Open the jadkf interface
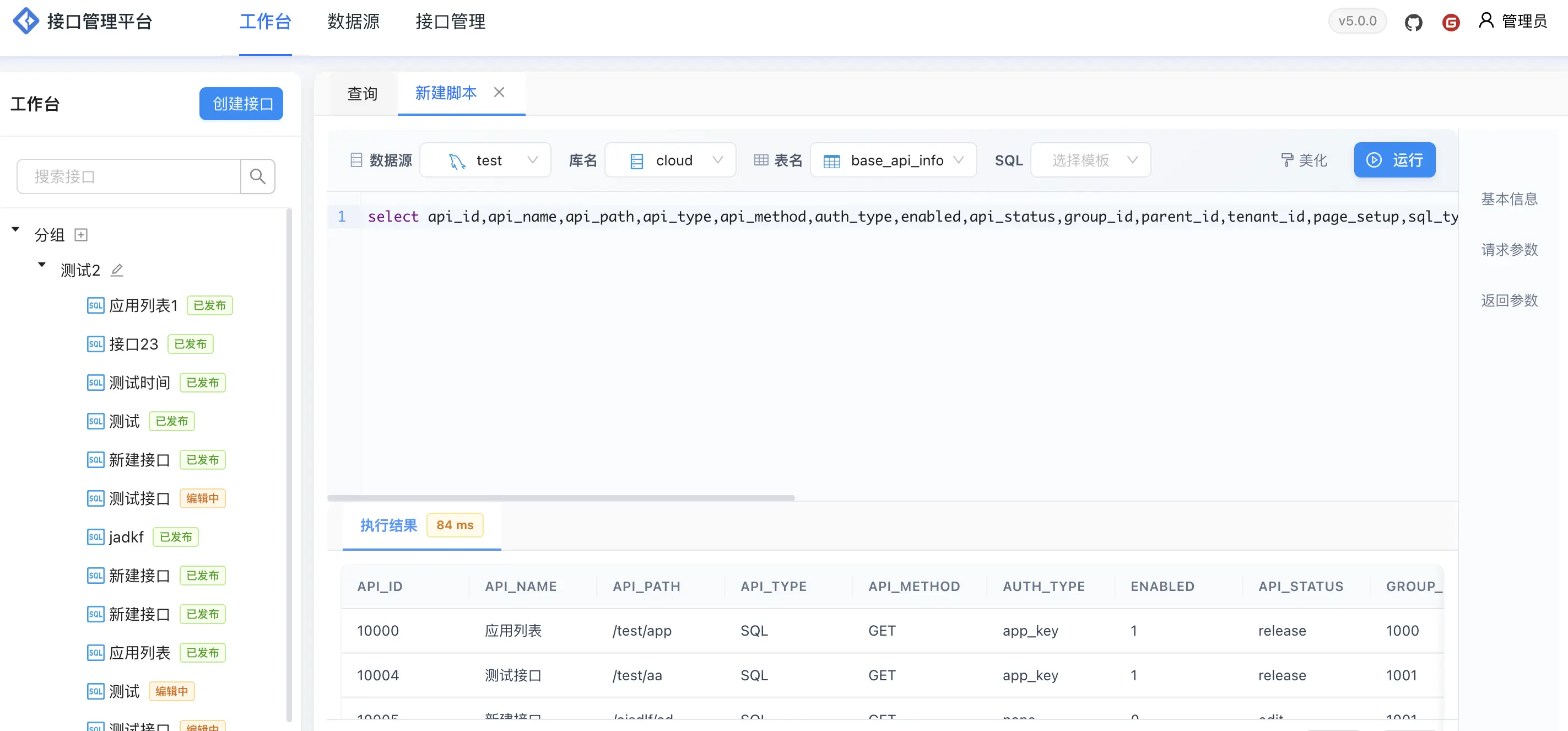Screen dimensions: 1568x731 [x=126, y=537]
